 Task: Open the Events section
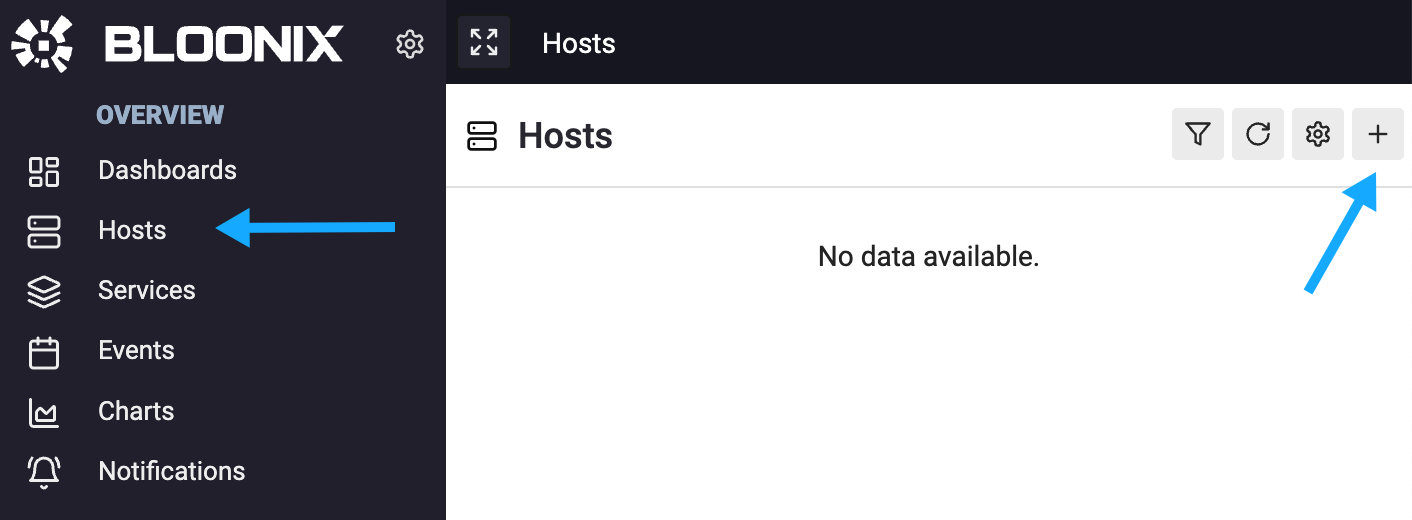(136, 350)
